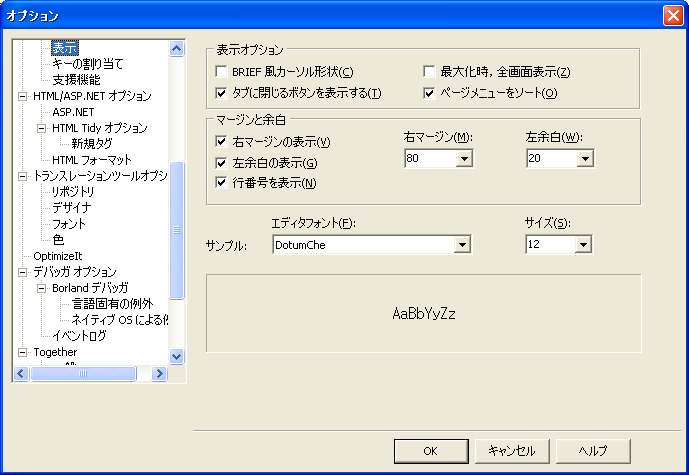Select HTML フォーマット tree item
The height and width of the screenshot is (475, 689).
pos(92,160)
